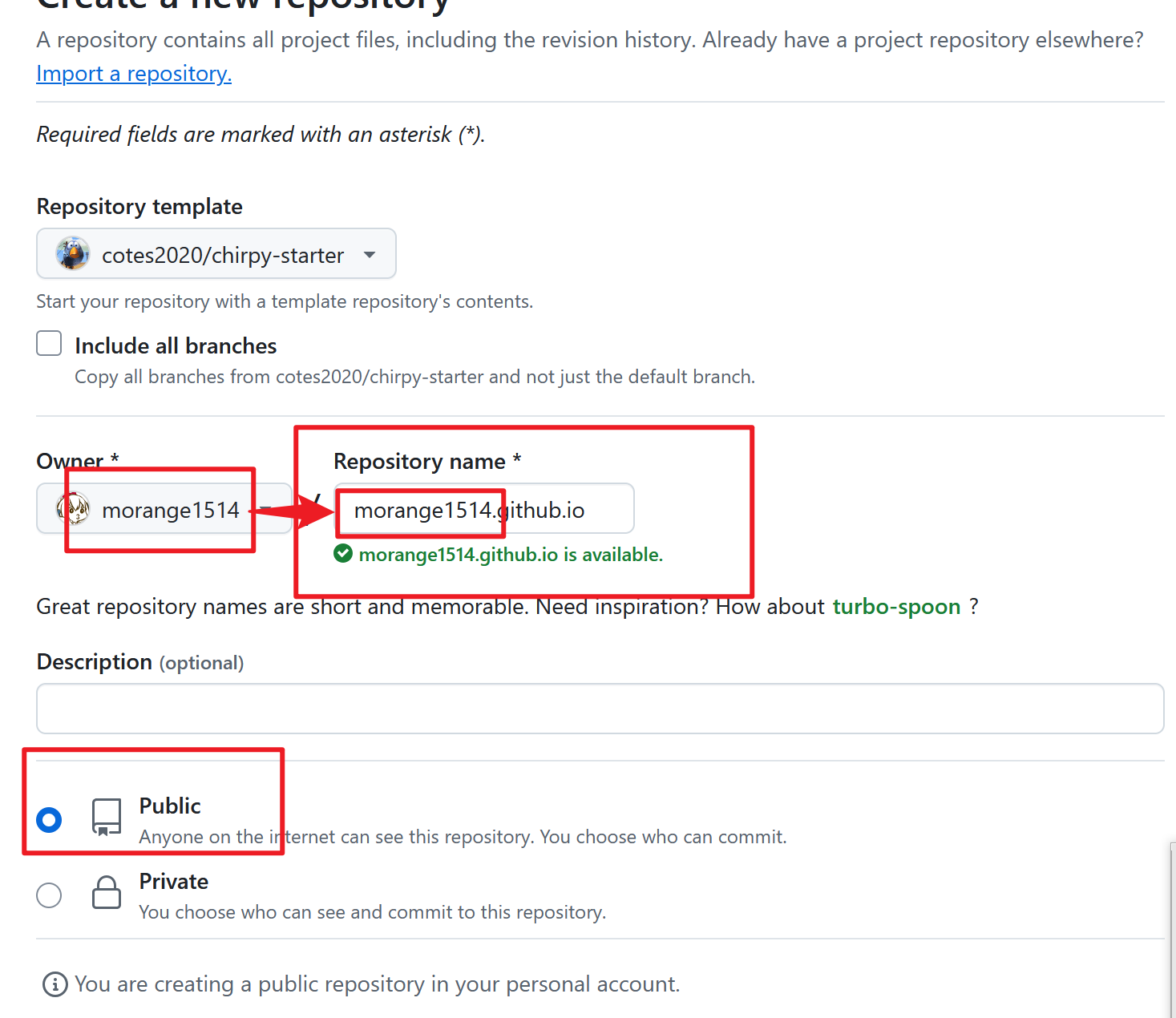Click the template dropdown caret arrow
The width and height of the screenshot is (1176, 1018).
tap(370, 255)
